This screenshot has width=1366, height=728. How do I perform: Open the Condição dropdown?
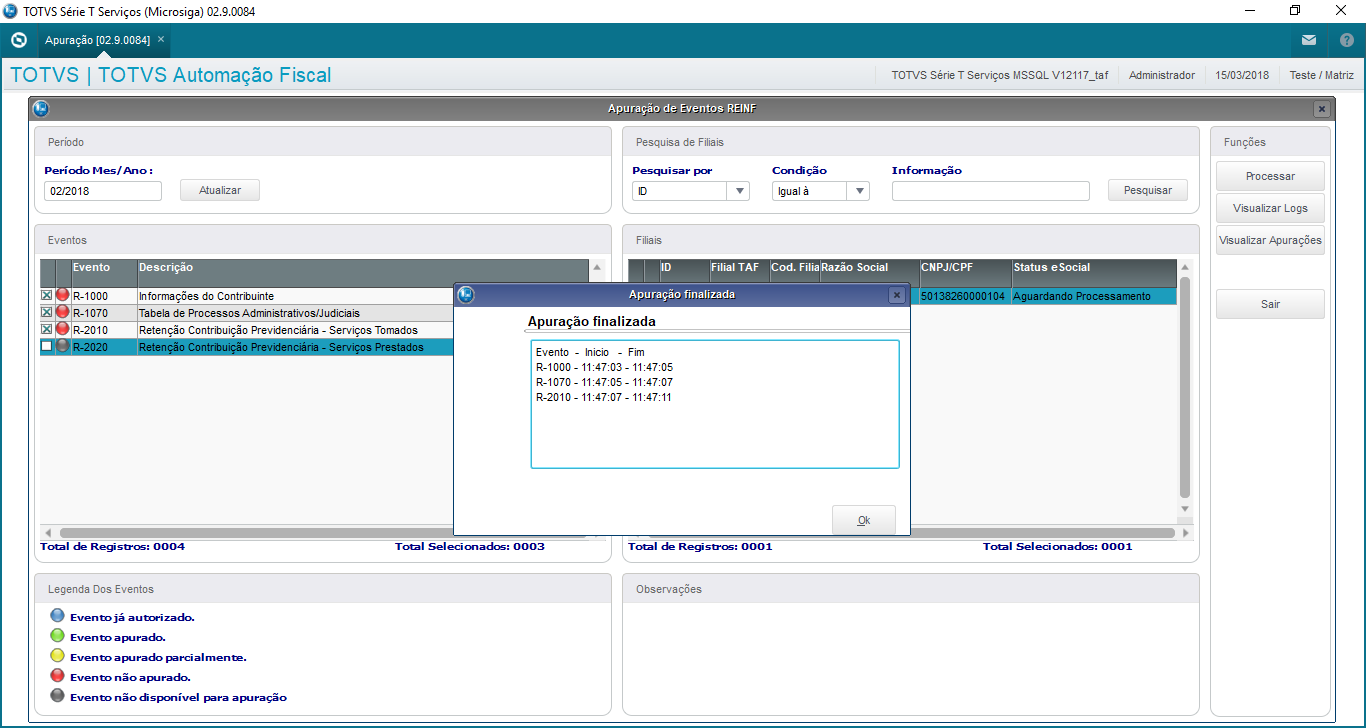(859, 191)
